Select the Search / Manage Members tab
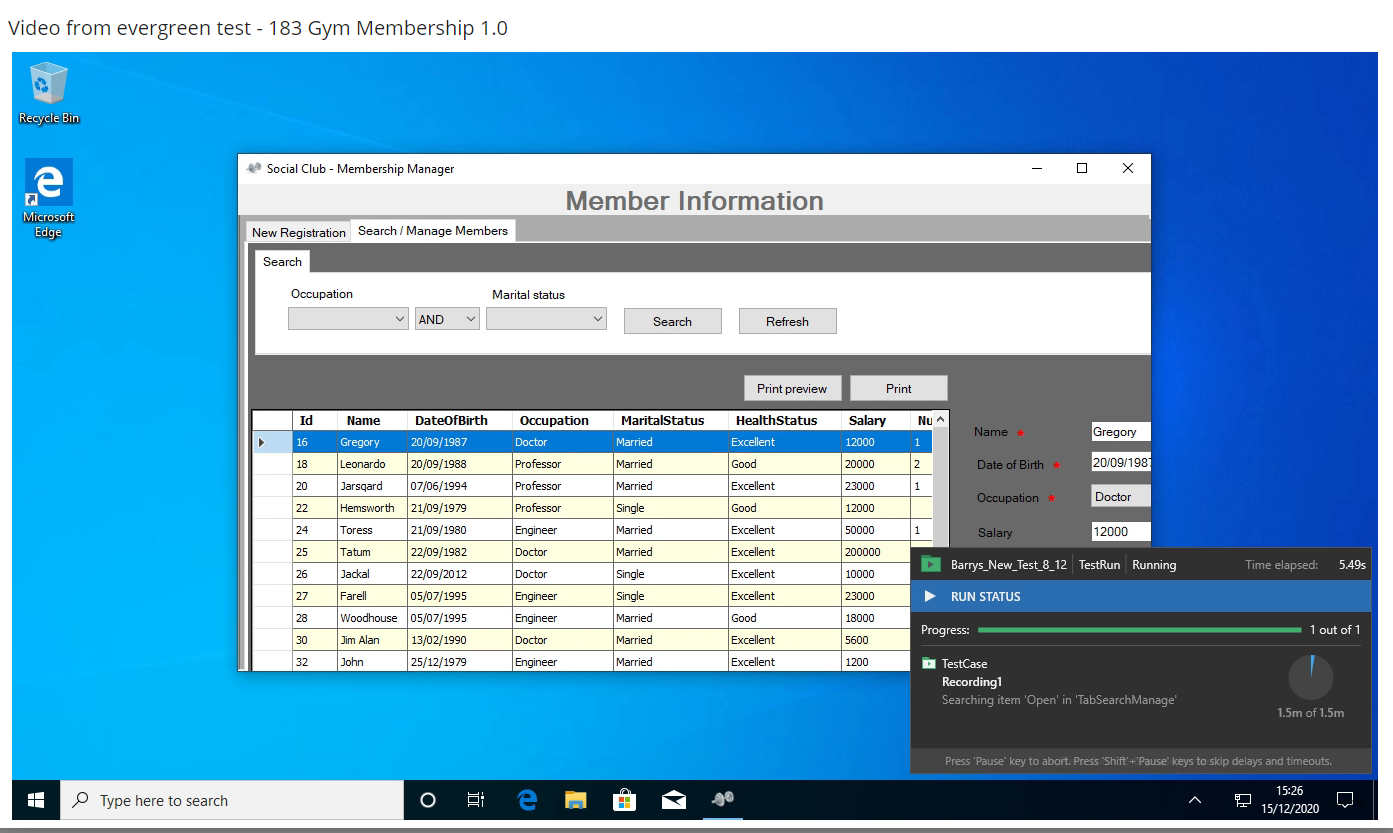The image size is (1393, 833). click(433, 231)
